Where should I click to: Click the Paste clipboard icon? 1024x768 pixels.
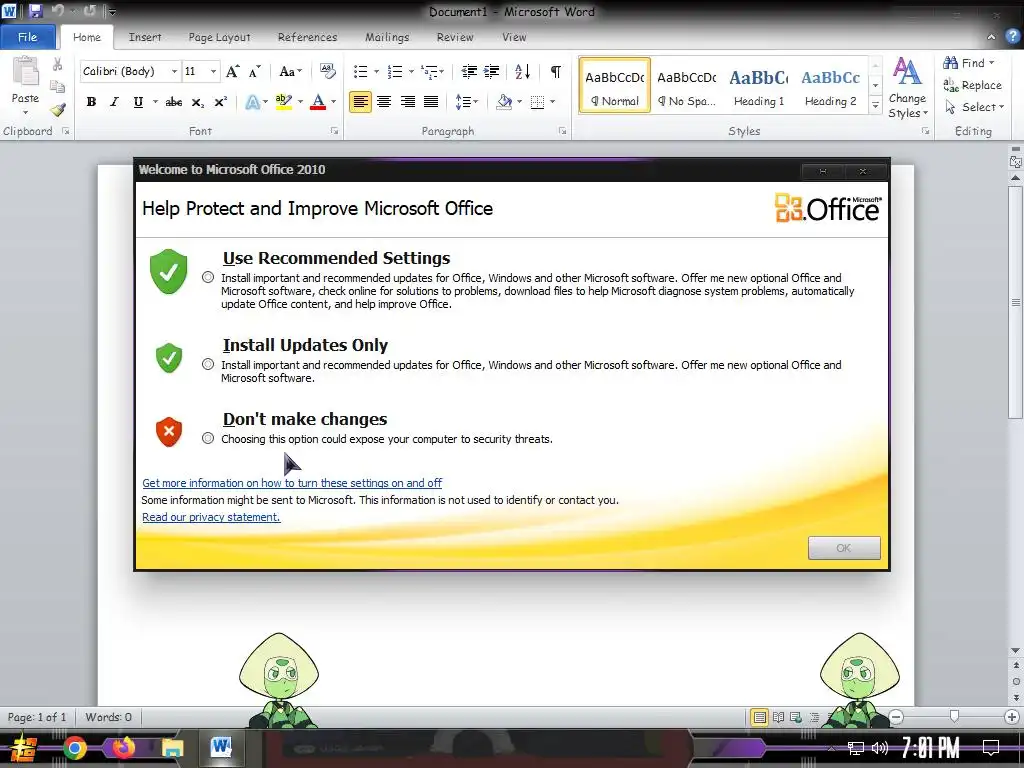(x=26, y=71)
